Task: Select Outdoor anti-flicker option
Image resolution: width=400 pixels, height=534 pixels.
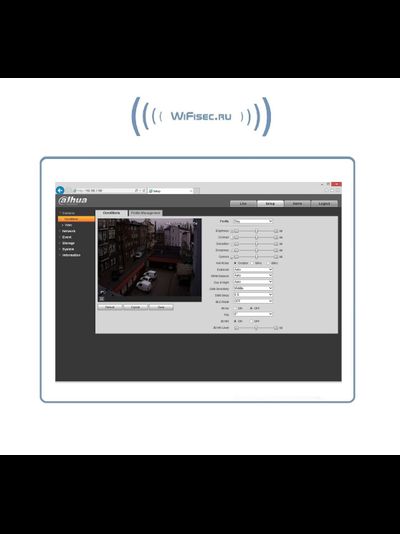Action: pyautogui.click(x=235, y=263)
